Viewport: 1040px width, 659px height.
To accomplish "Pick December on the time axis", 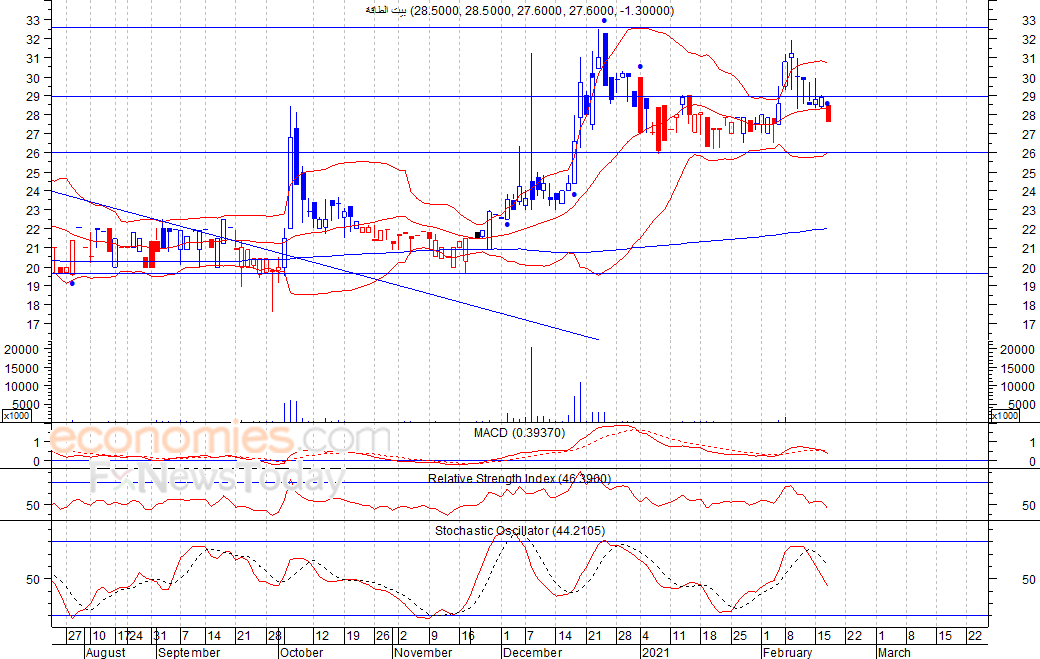I will pos(532,652).
